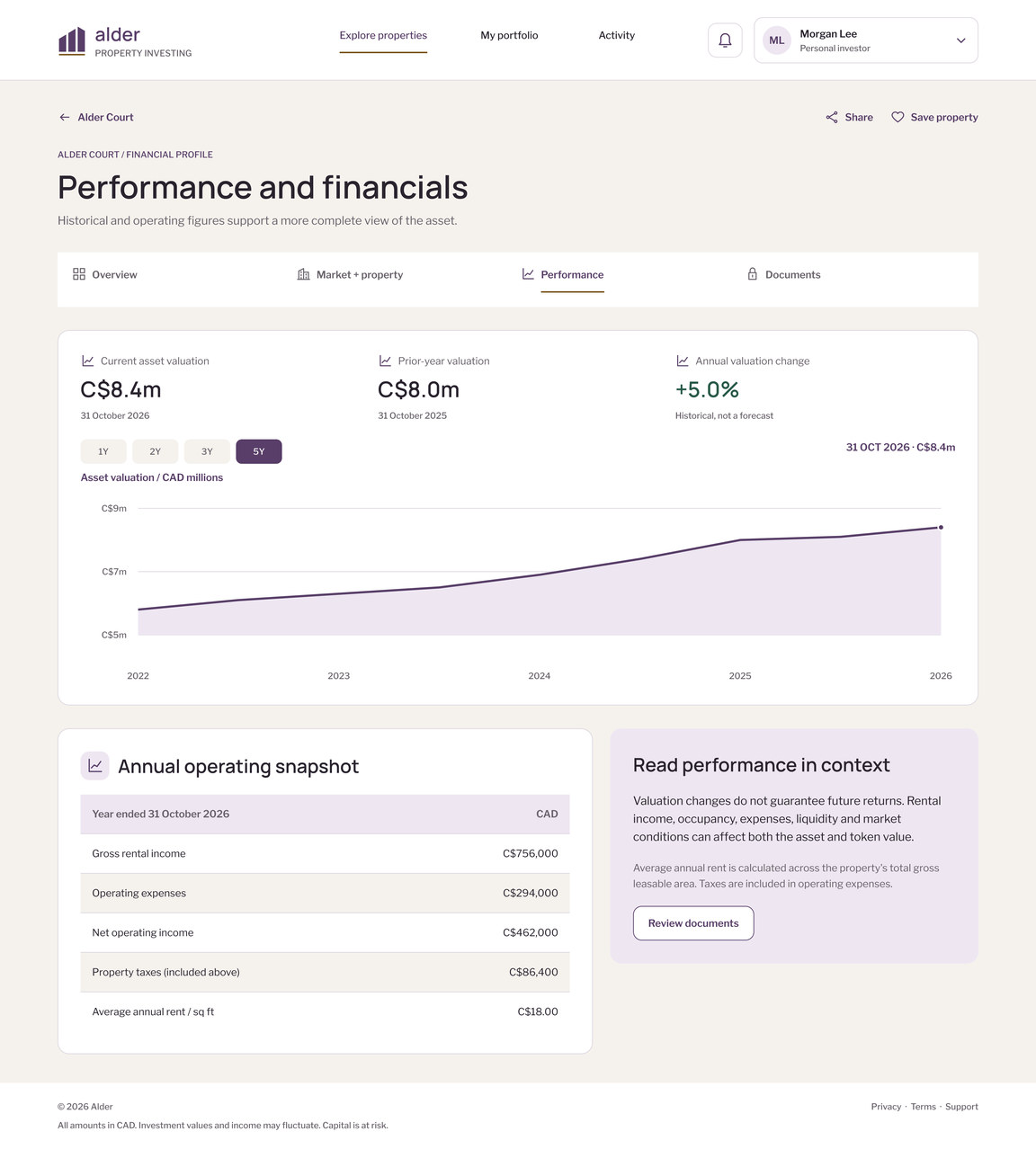
Task: Click the Overview grid icon
Action: click(x=79, y=274)
